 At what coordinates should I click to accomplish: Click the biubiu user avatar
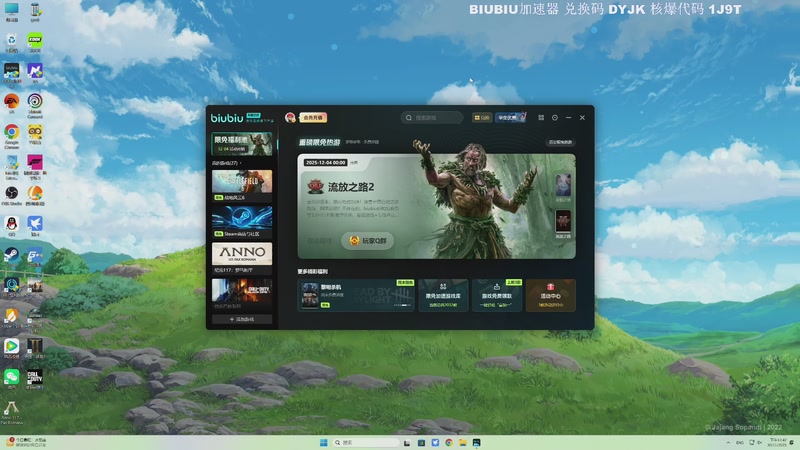click(290, 117)
